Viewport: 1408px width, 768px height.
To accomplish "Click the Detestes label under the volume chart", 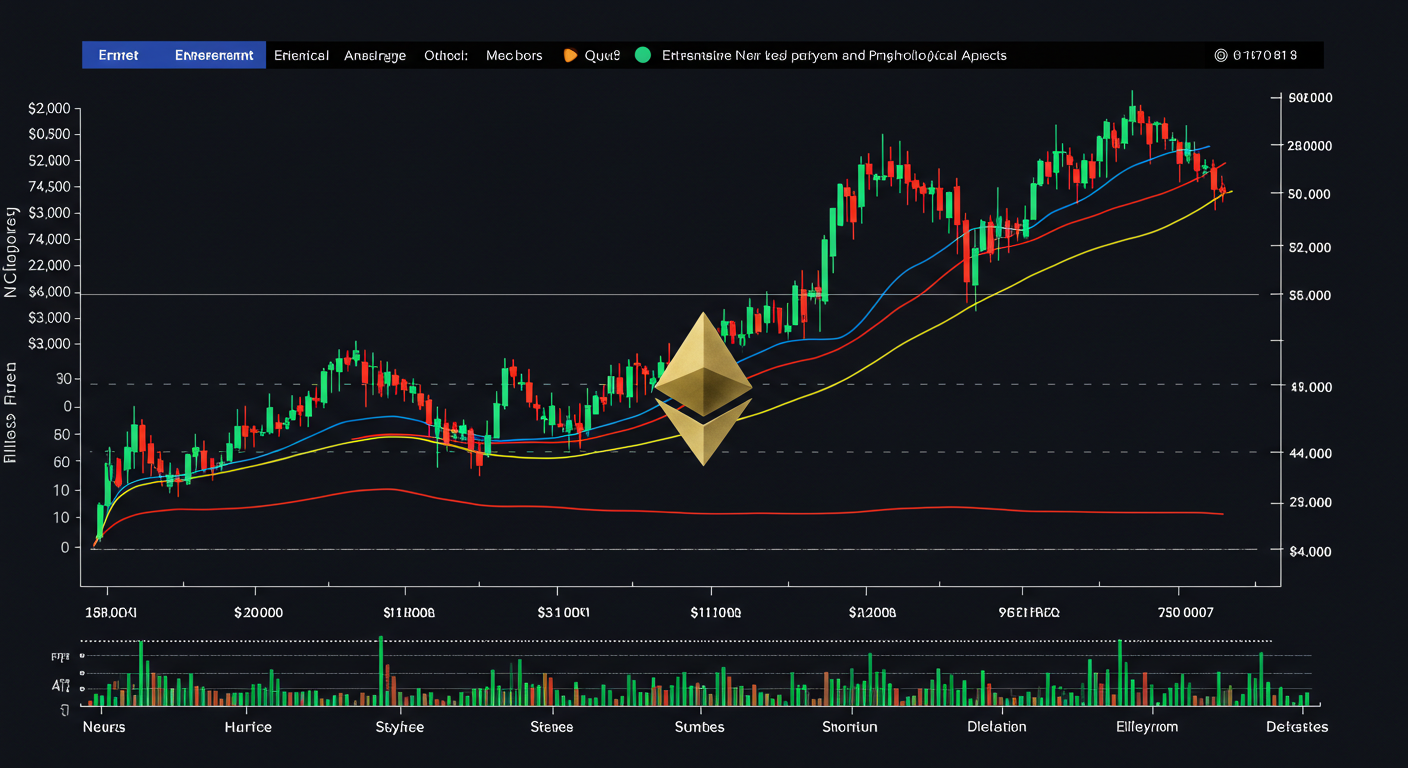I will (x=1297, y=727).
